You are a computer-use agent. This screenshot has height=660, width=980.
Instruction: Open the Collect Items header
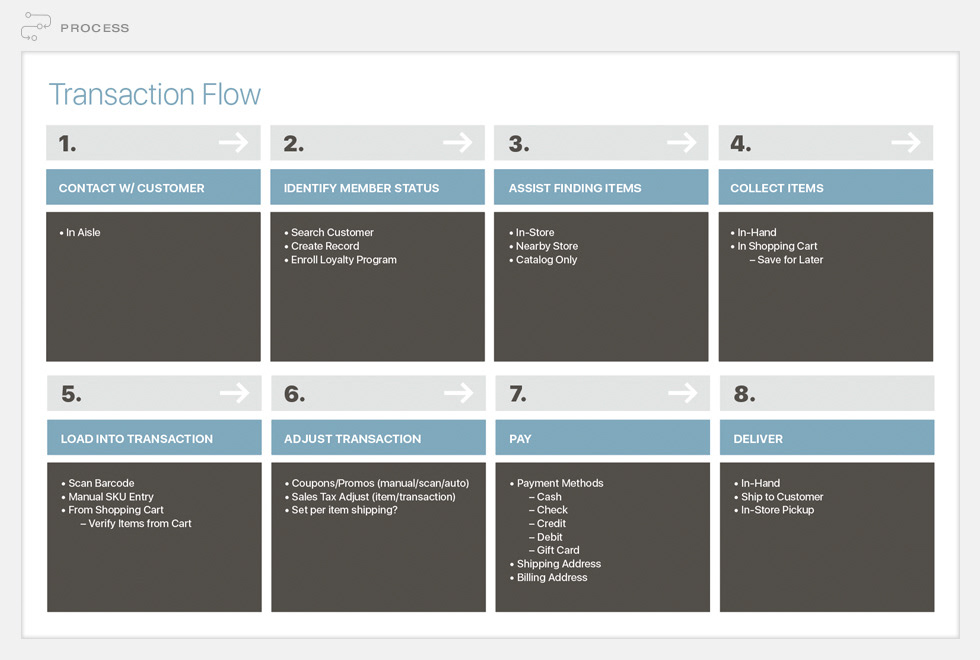tap(826, 187)
